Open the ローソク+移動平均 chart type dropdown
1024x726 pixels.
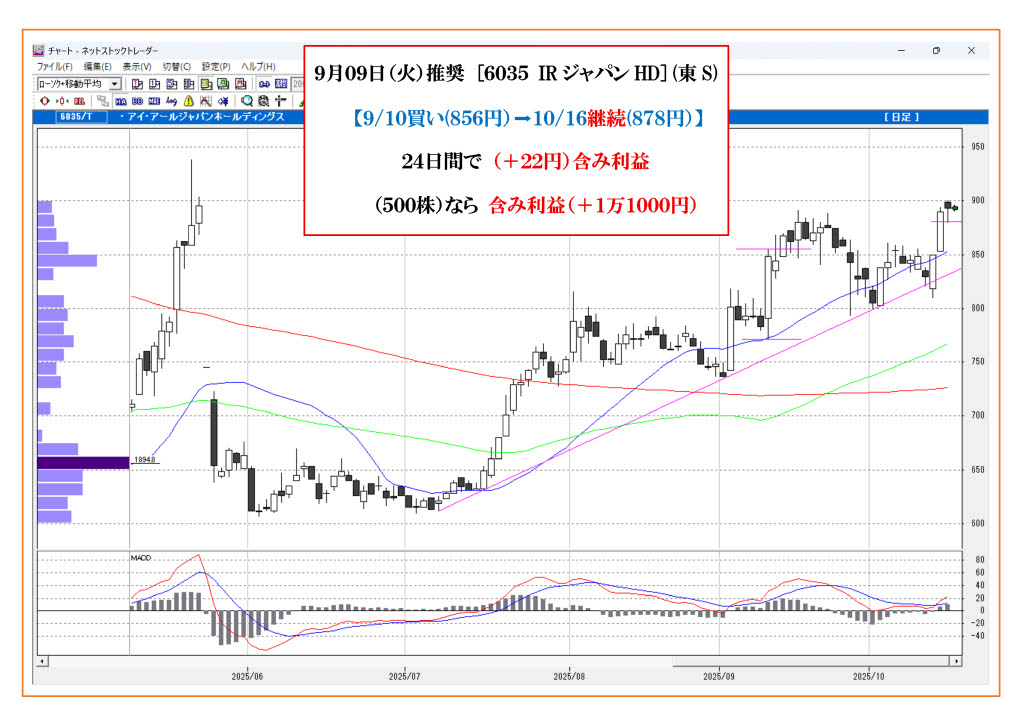coord(115,84)
